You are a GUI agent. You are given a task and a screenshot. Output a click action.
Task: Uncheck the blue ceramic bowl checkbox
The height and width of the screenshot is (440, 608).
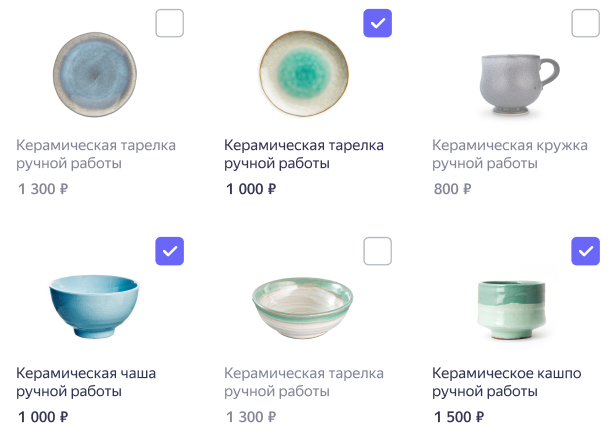pyautogui.click(x=169, y=251)
